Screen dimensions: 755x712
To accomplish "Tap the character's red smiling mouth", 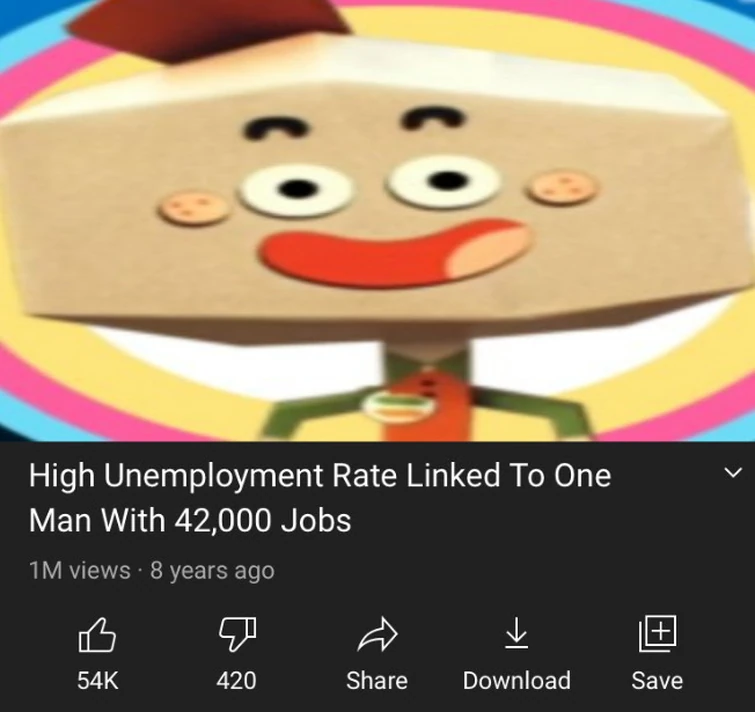I will tap(396, 253).
